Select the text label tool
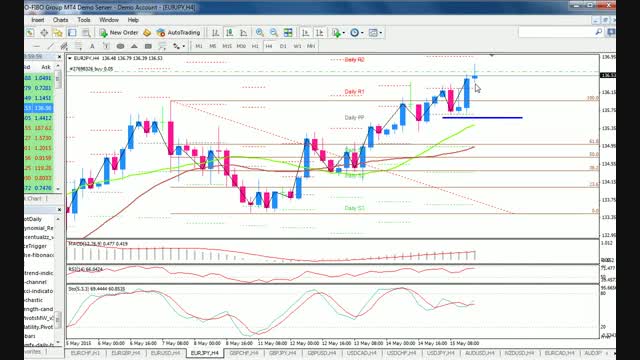The height and width of the screenshot is (360, 640). (x=92, y=46)
